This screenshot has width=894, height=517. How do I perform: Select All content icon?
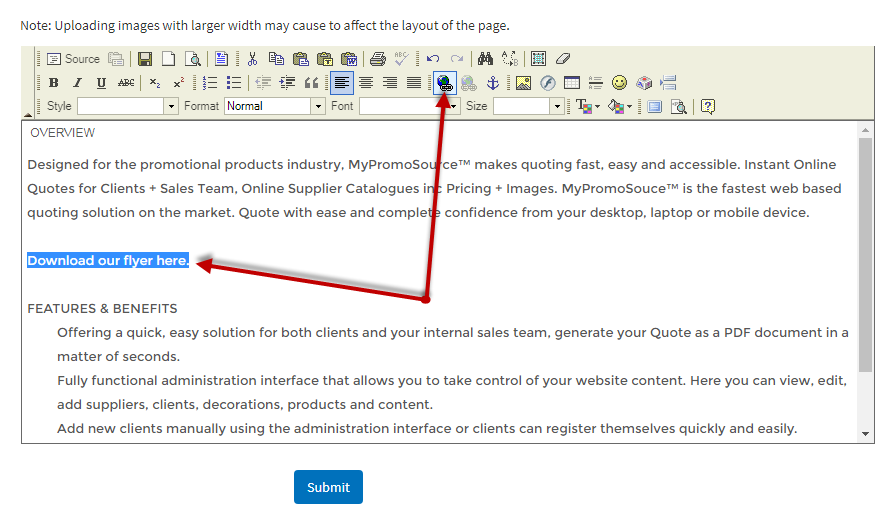coord(538,59)
